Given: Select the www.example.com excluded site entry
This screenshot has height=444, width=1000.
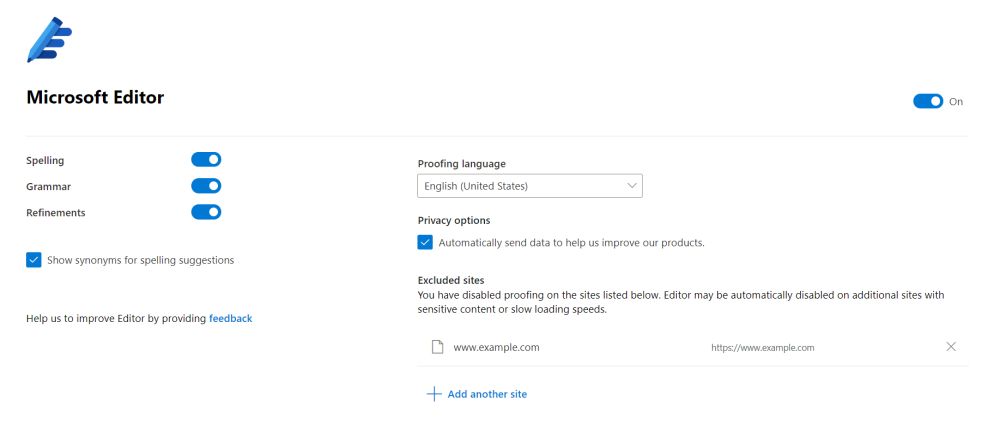Looking at the screenshot, I should (x=693, y=347).
